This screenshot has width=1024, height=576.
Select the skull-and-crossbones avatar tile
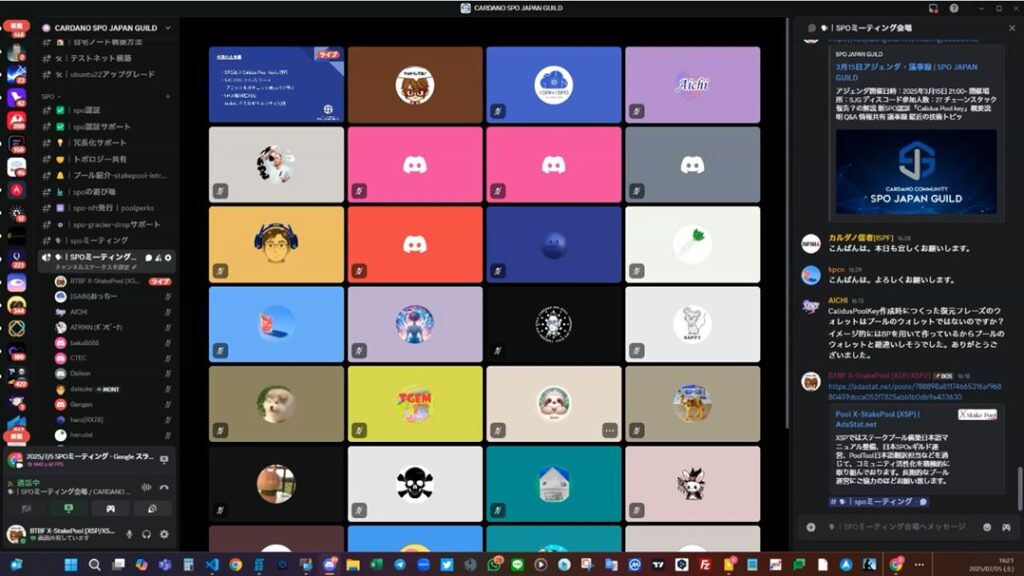(x=415, y=484)
